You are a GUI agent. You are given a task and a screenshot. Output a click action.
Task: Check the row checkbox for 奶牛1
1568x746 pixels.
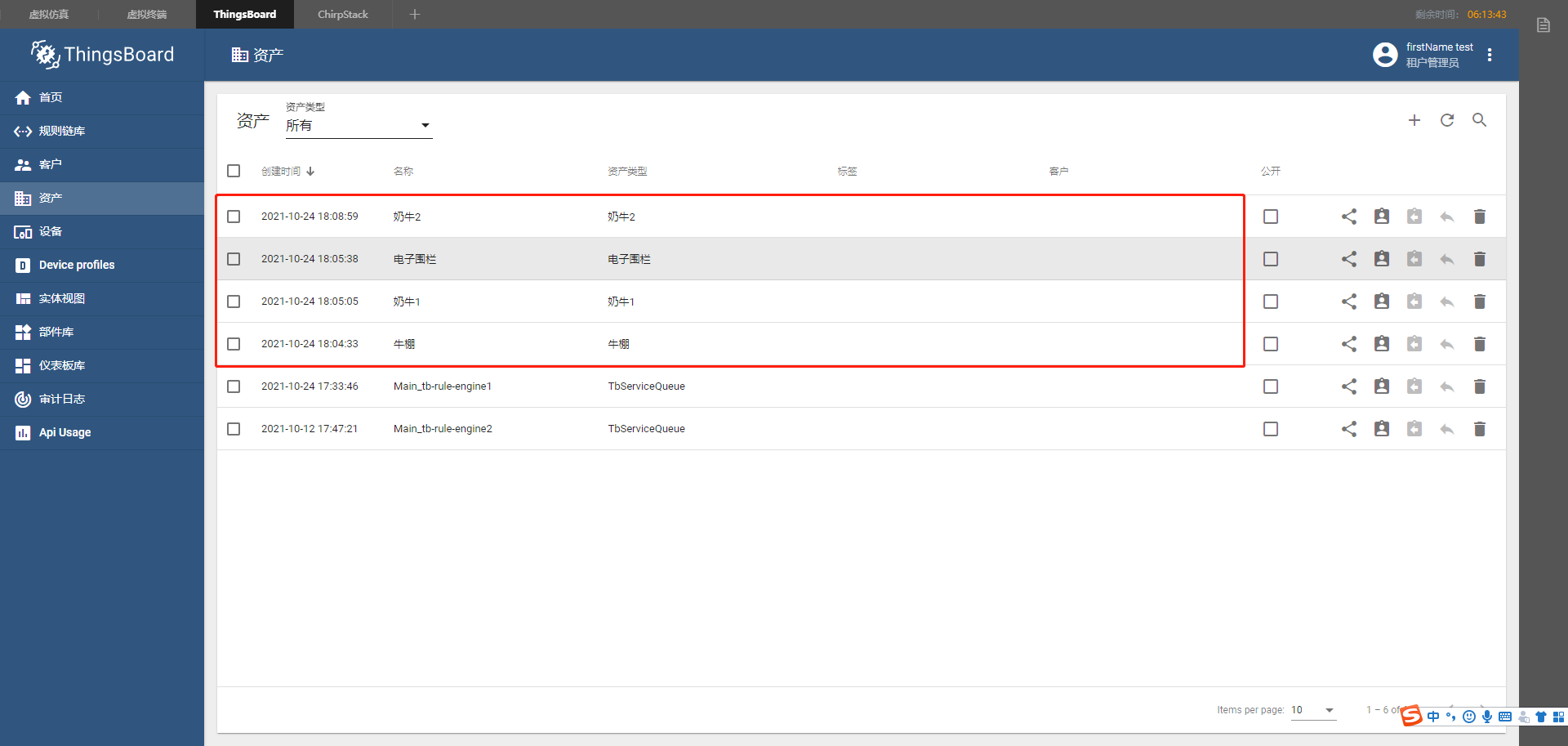[234, 301]
